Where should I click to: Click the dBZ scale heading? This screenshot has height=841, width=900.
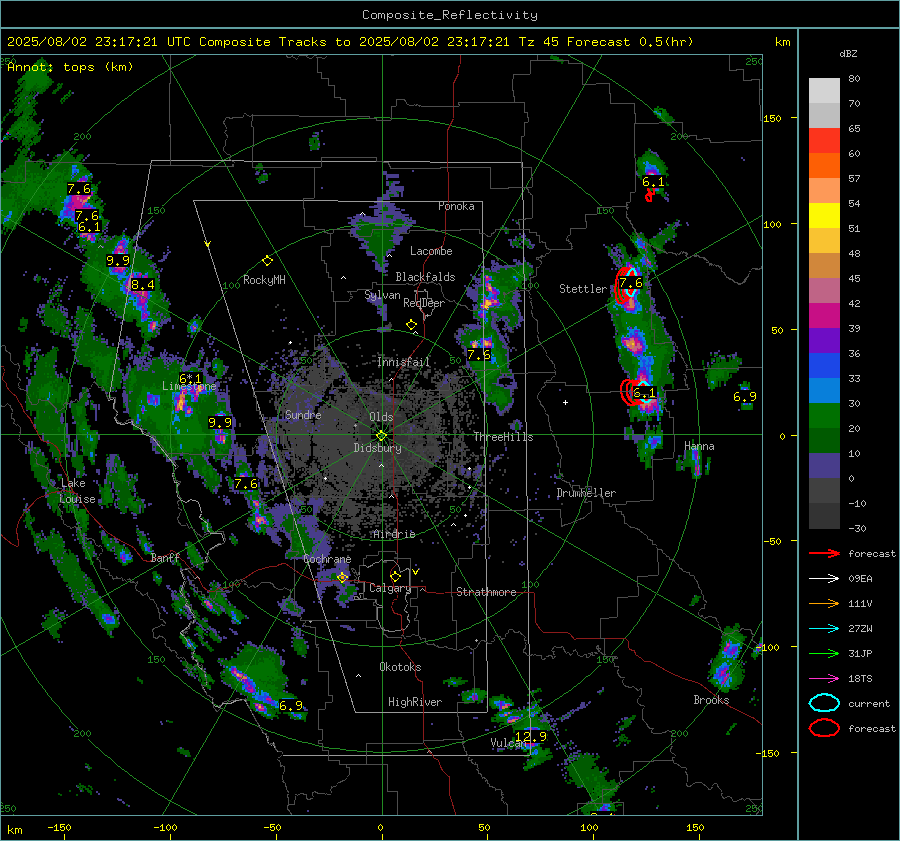(848, 53)
